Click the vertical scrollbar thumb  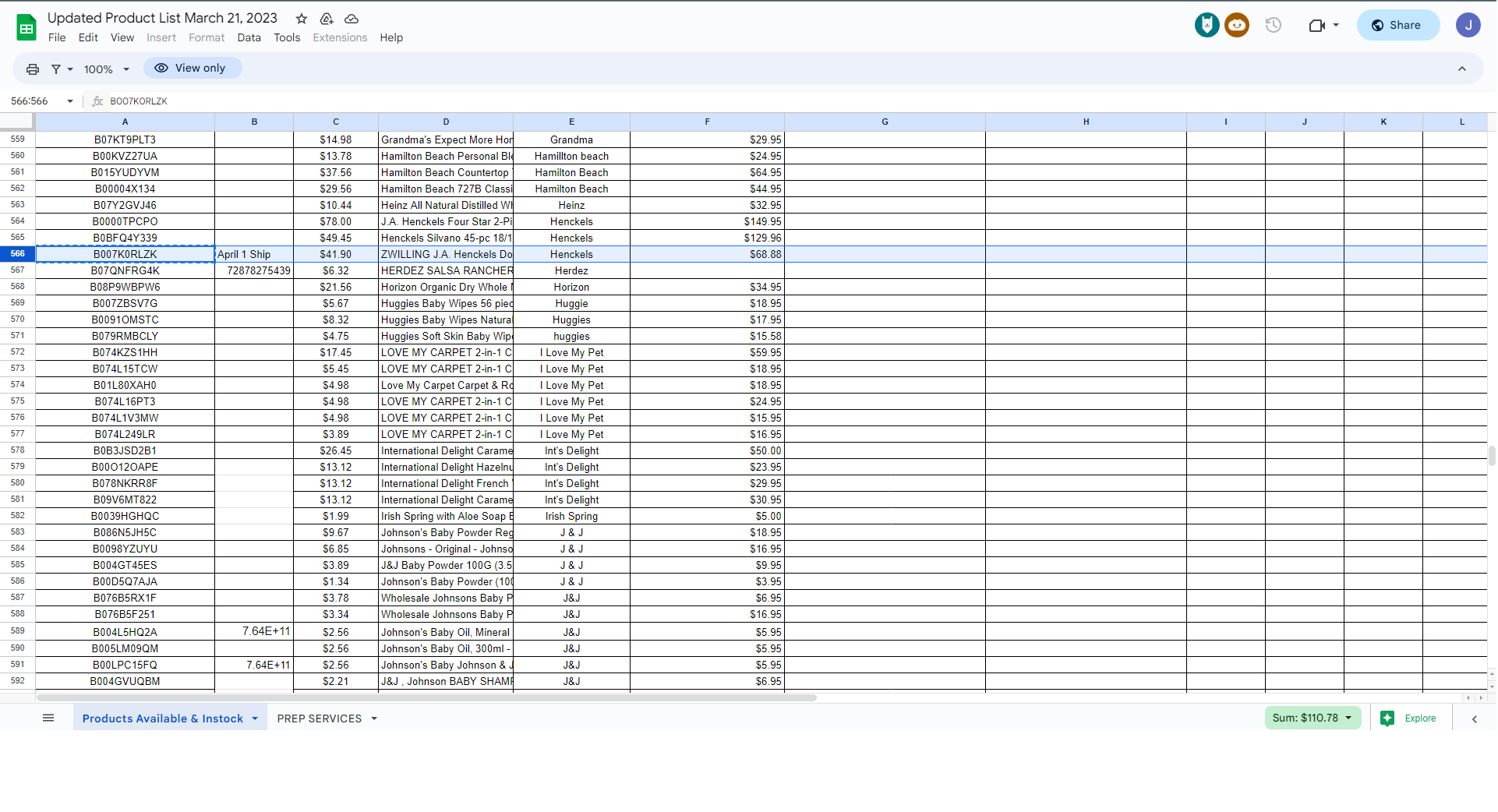1492,455
